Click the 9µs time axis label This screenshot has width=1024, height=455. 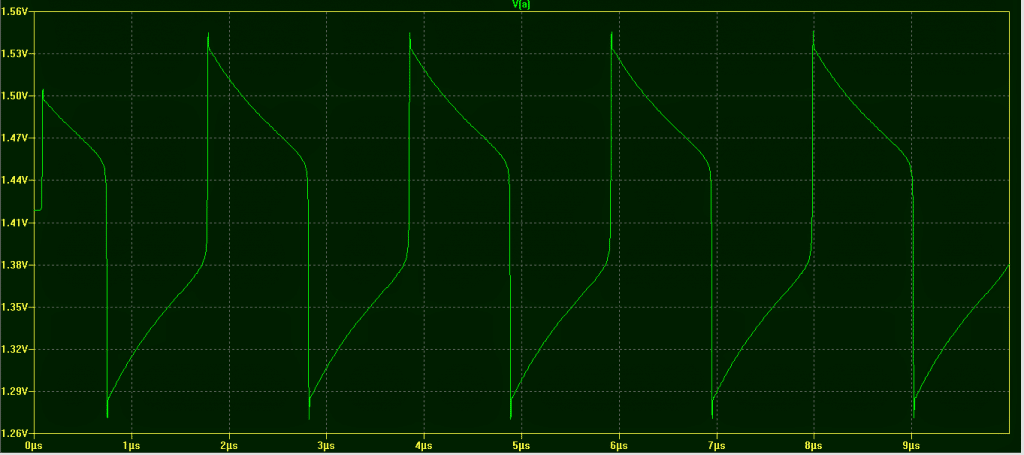point(911,443)
